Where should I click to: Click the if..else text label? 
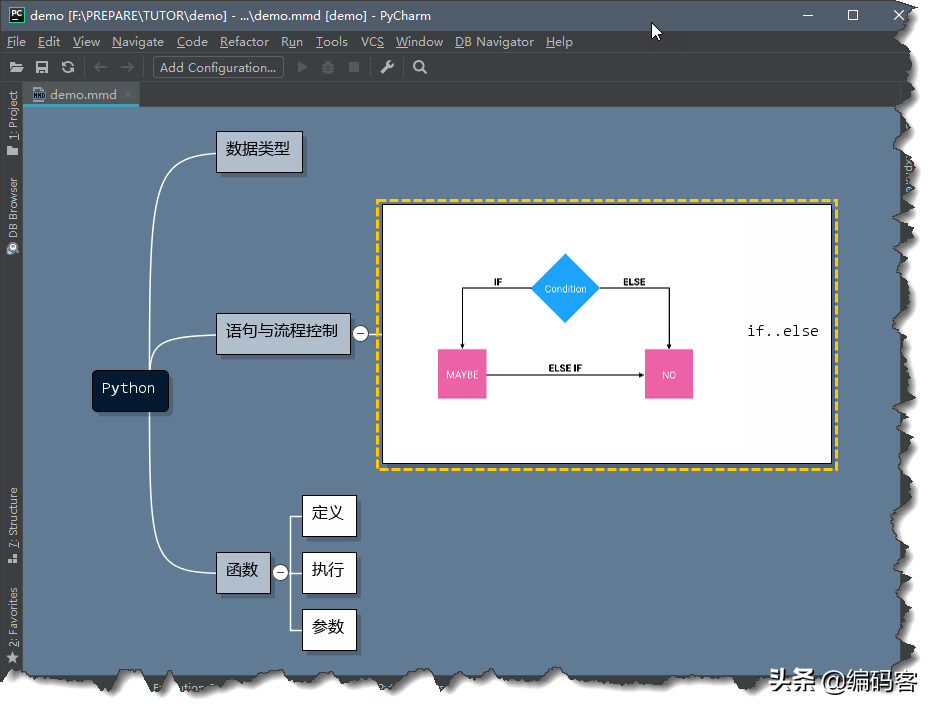point(782,331)
